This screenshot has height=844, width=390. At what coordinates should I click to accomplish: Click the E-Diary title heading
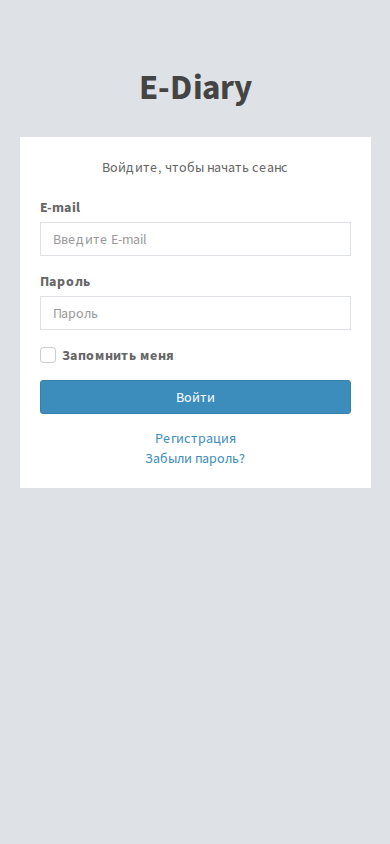(195, 88)
